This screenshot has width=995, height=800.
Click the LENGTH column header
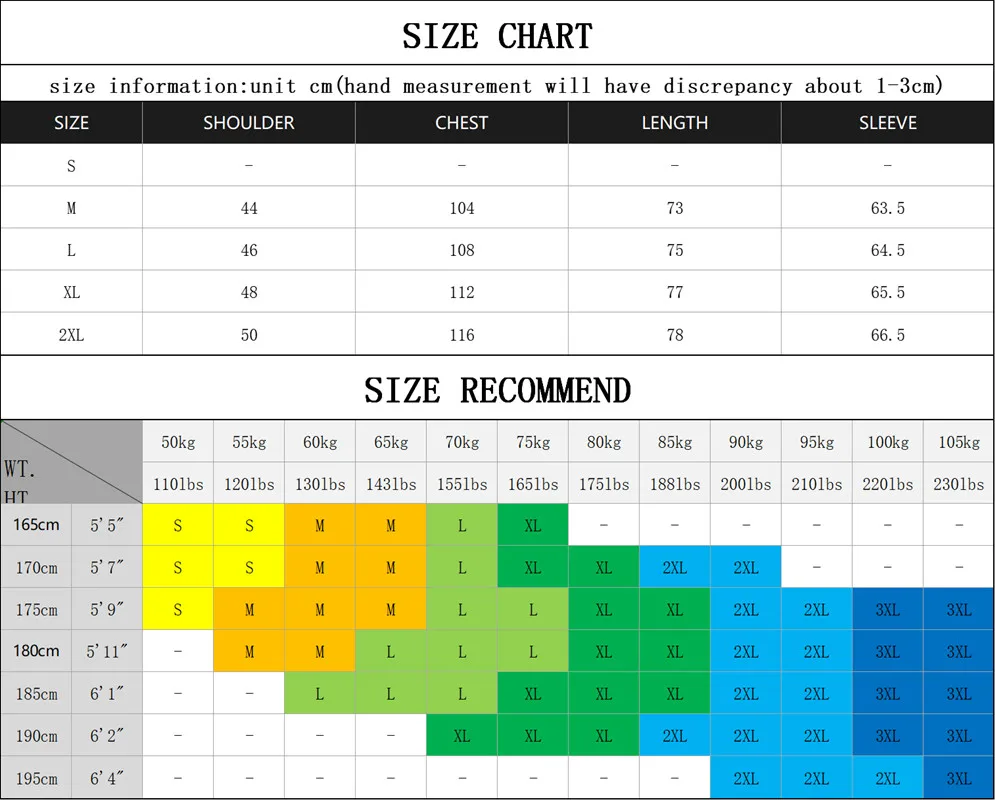(x=675, y=122)
